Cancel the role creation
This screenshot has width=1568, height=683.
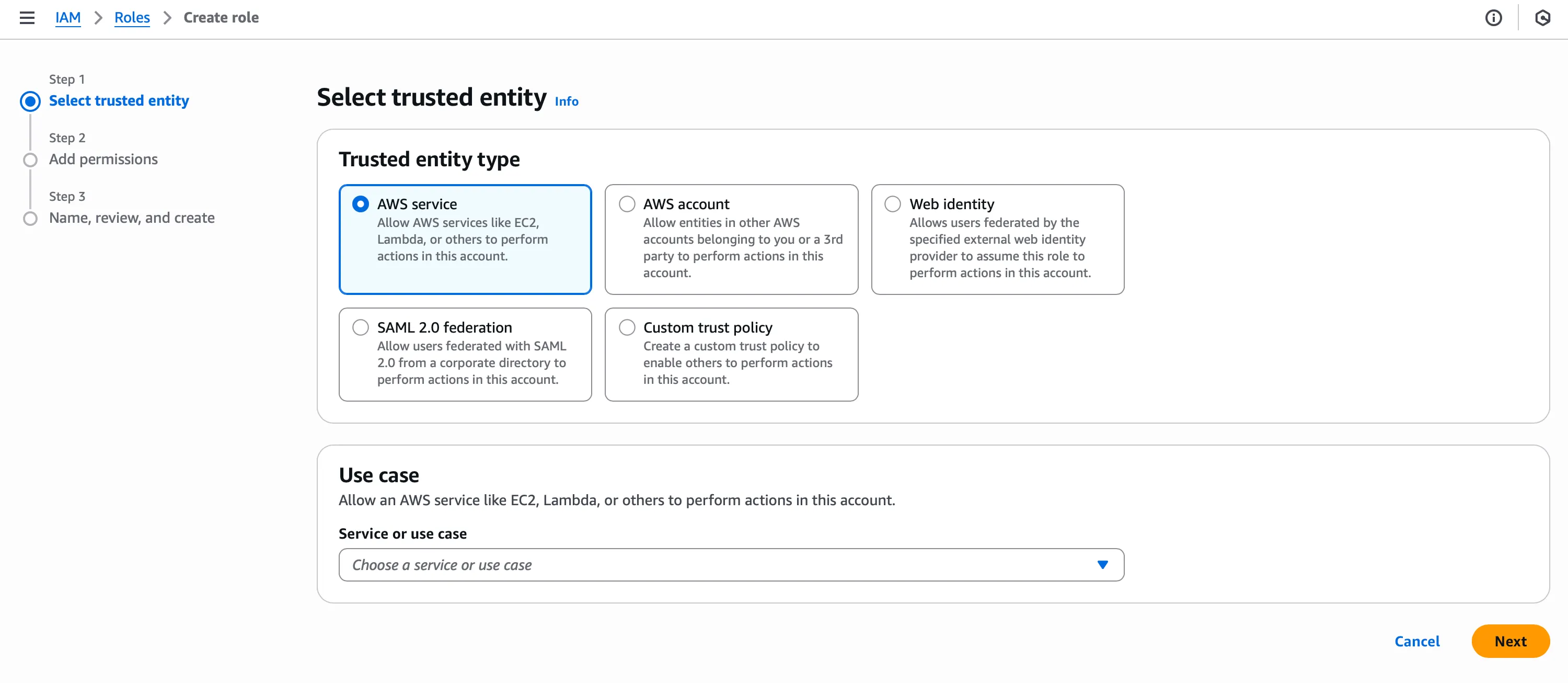coord(1416,641)
